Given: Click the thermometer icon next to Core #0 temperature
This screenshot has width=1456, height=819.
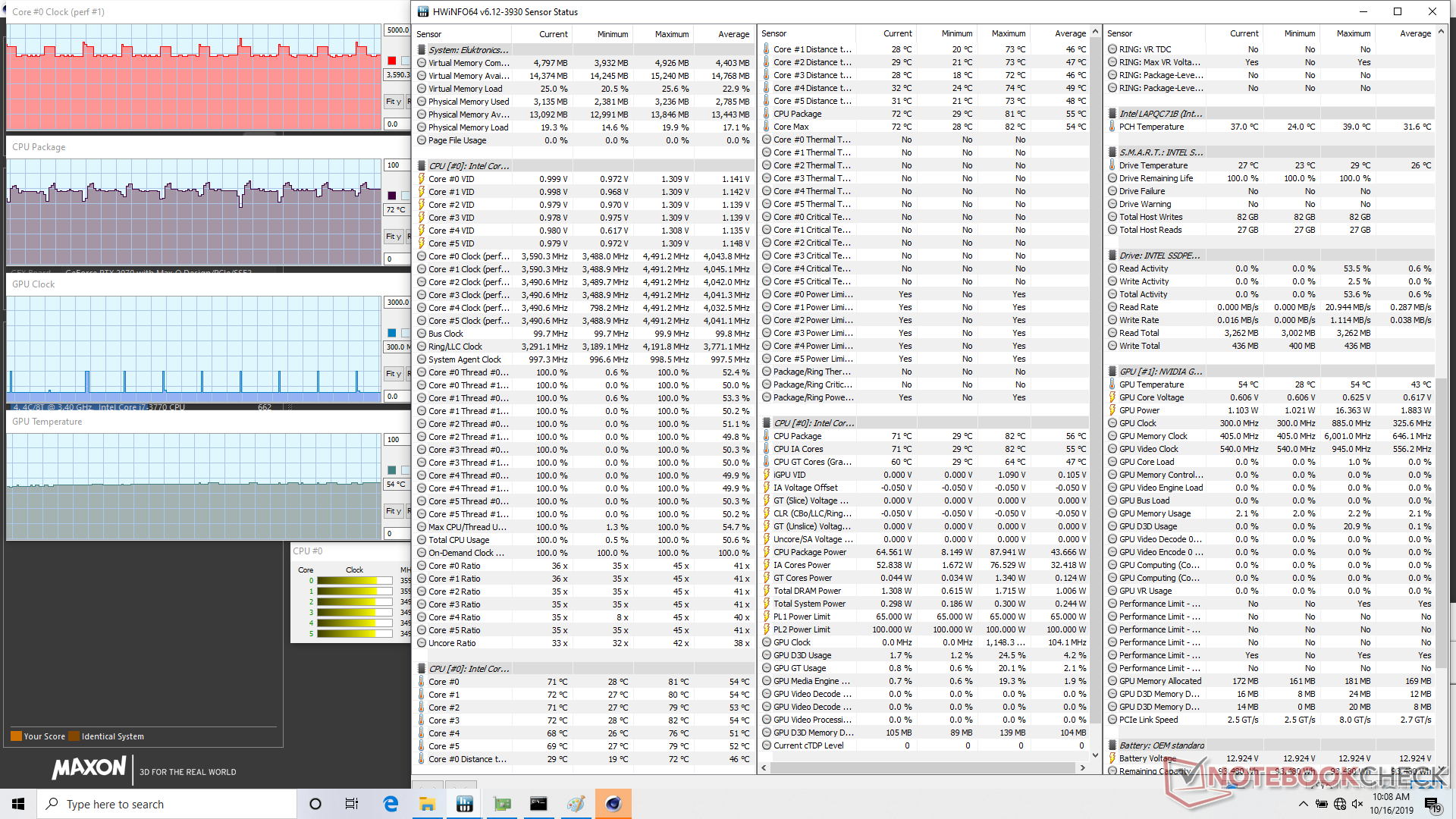Looking at the screenshot, I should [x=422, y=682].
